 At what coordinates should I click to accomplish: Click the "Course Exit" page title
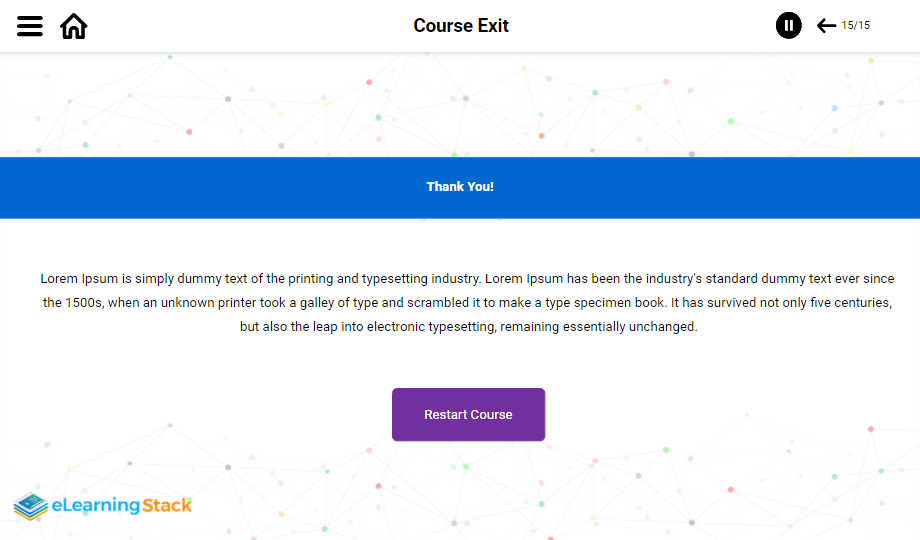461,26
